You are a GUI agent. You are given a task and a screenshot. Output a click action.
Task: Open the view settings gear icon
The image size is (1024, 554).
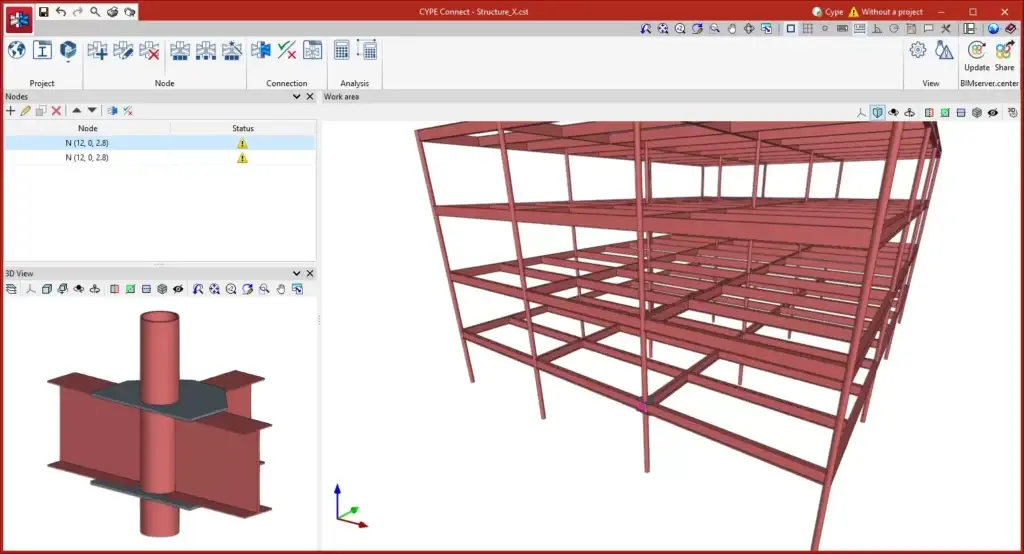tap(917, 50)
